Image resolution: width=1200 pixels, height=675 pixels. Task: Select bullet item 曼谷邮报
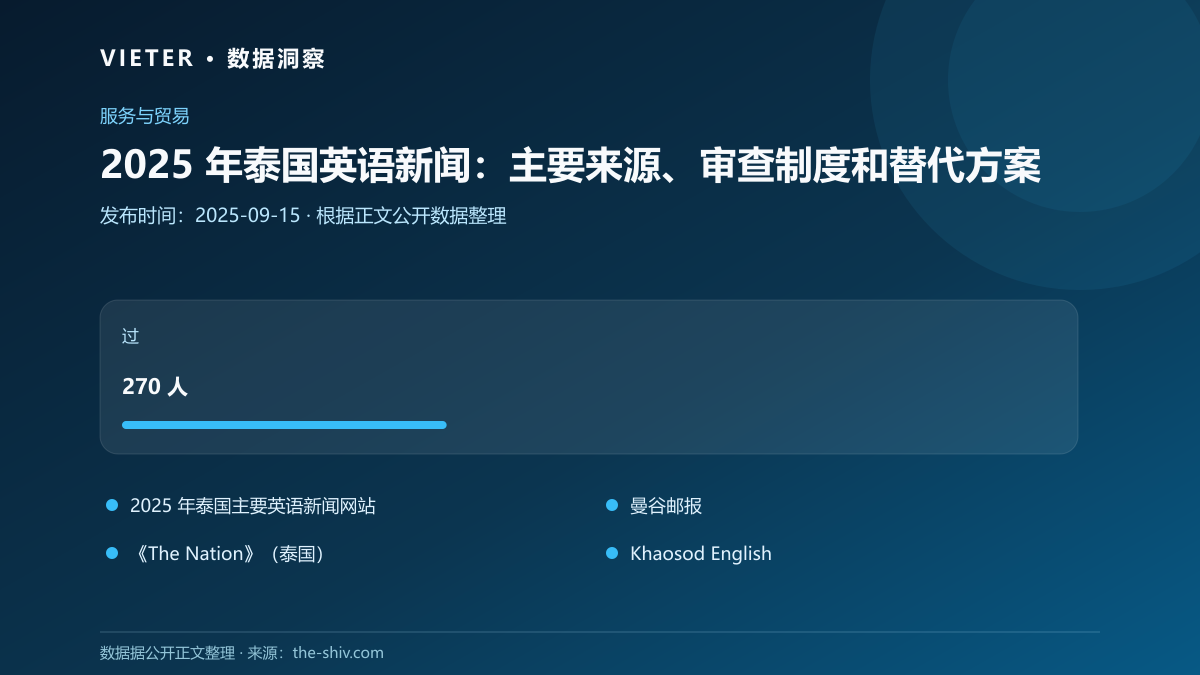click(x=666, y=506)
